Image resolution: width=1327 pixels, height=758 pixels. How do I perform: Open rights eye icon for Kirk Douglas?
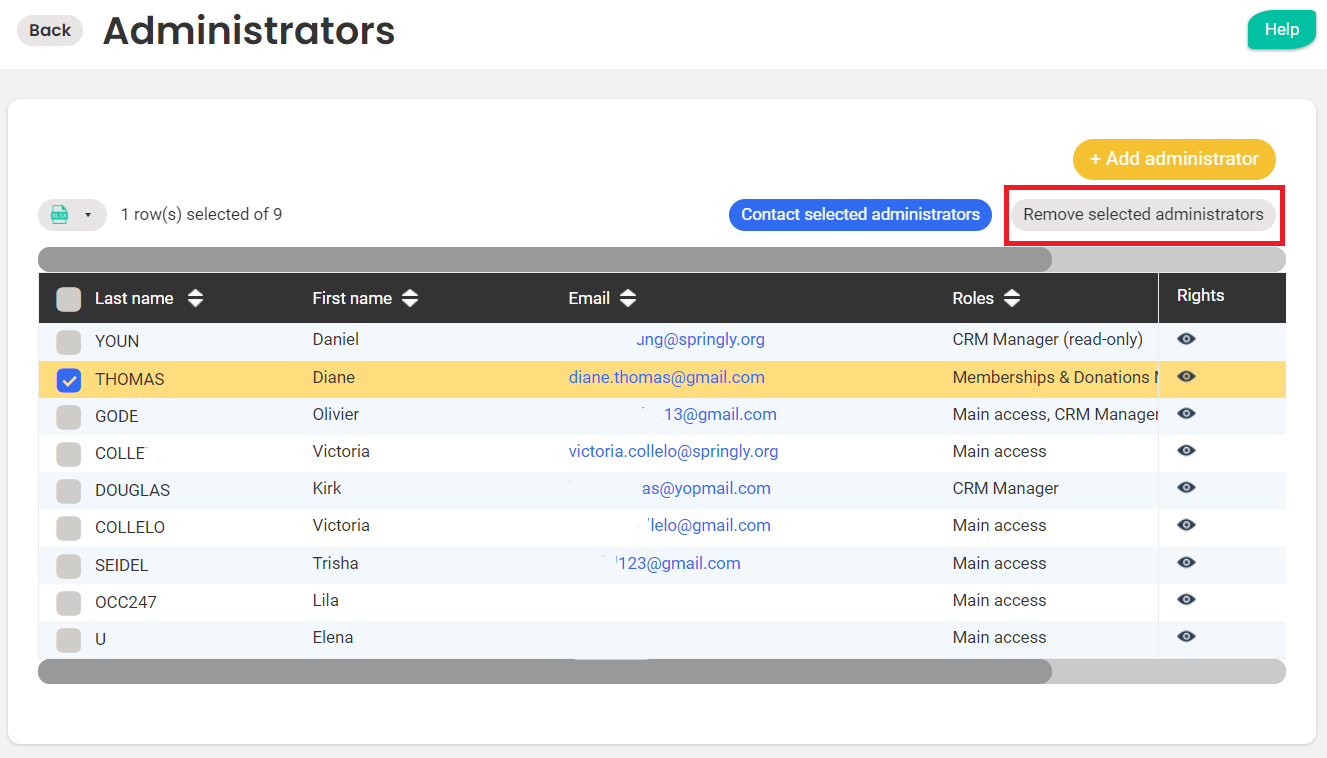click(x=1186, y=488)
